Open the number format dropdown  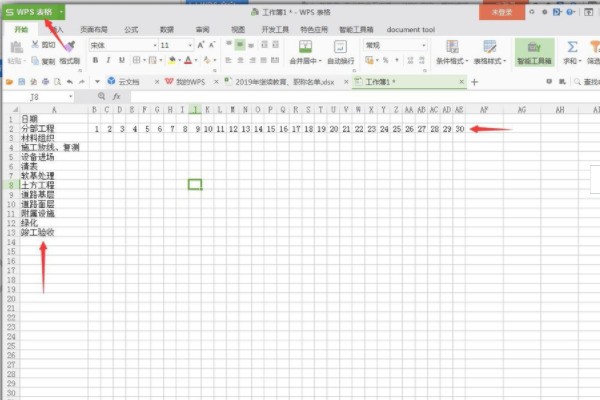pyautogui.click(x=424, y=46)
